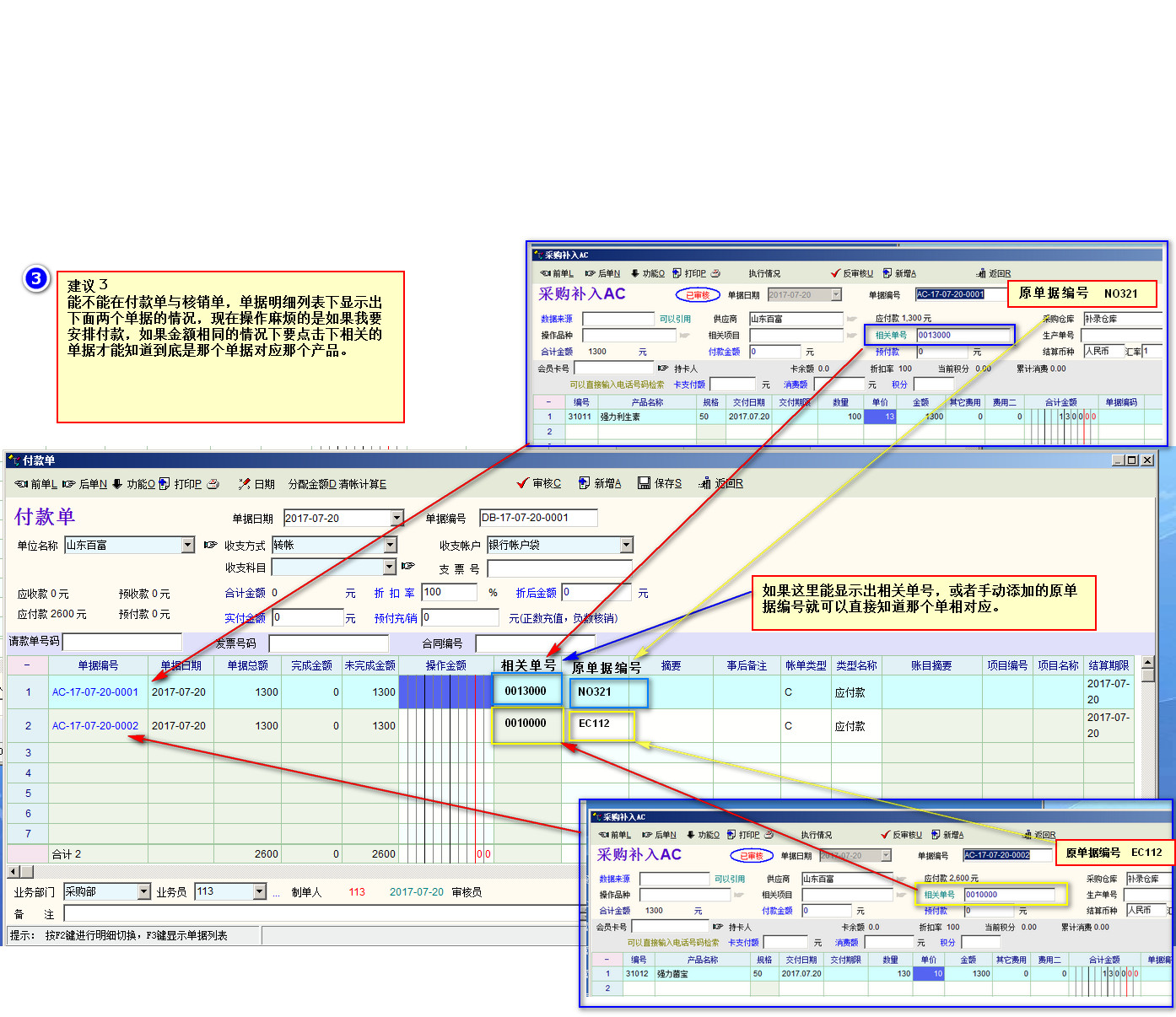The height and width of the screenshot is (1017, 1176).
Task: Open the 业务部门 dropdown showing 采购部
Action: [143, 892]
